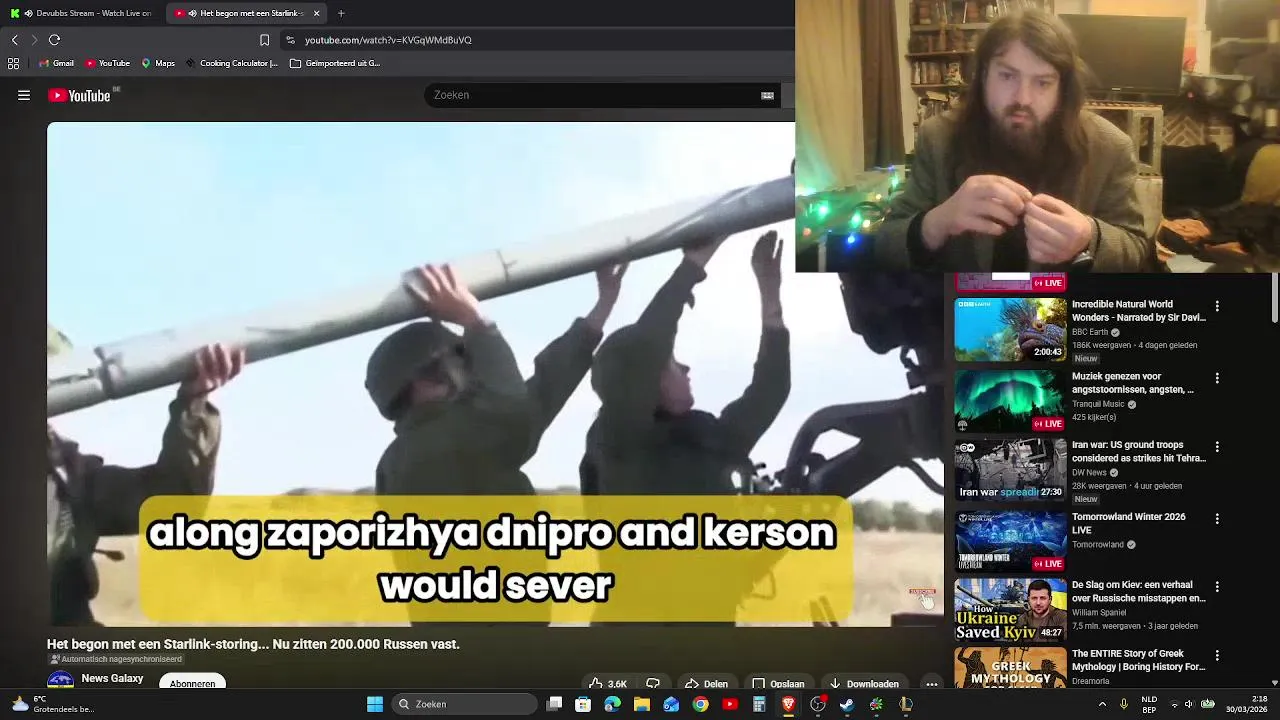
Task: Open Task View on the taskbar
Action: [x=554, y=704]
